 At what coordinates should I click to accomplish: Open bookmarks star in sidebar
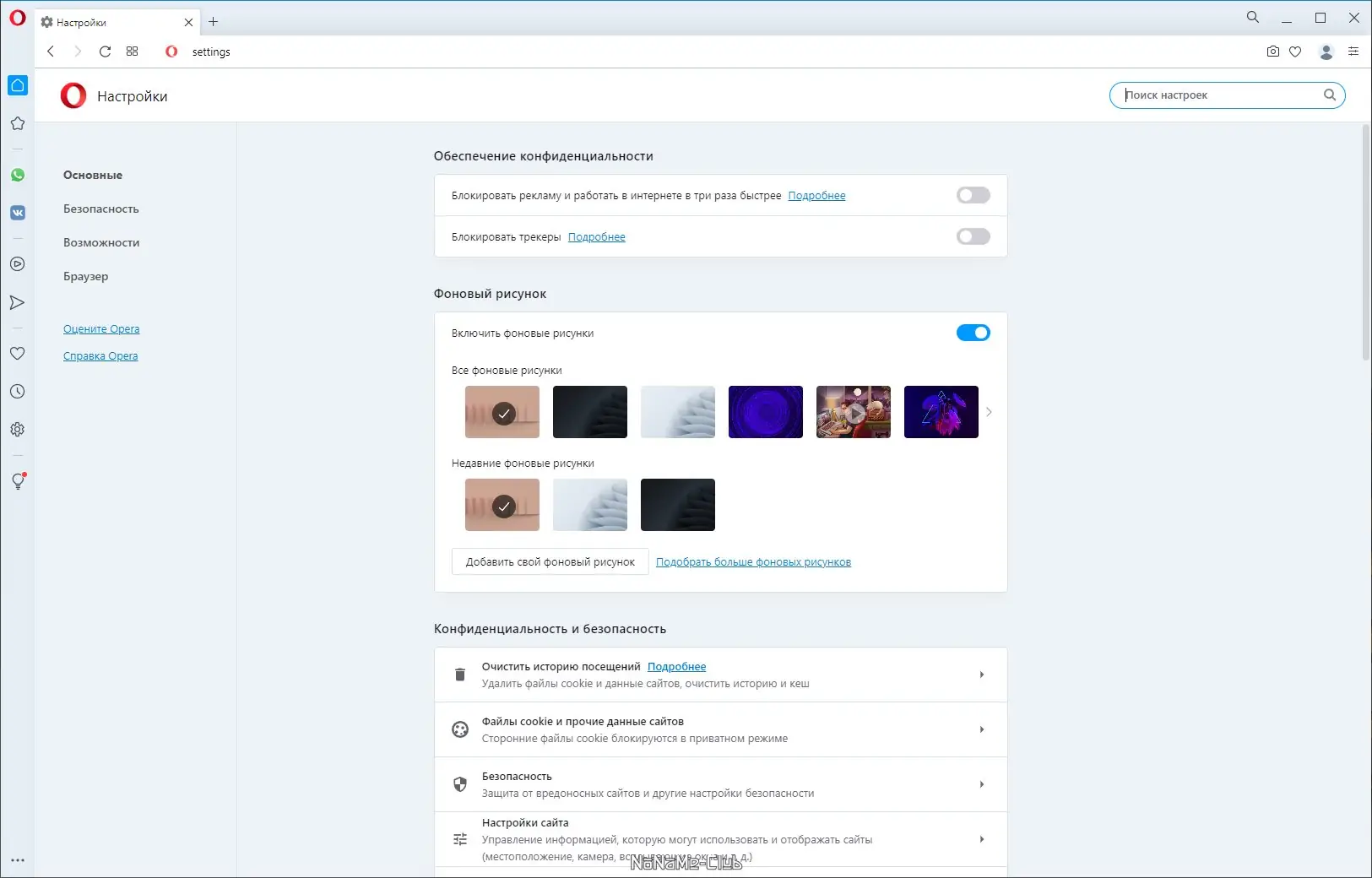click(17, 123)
